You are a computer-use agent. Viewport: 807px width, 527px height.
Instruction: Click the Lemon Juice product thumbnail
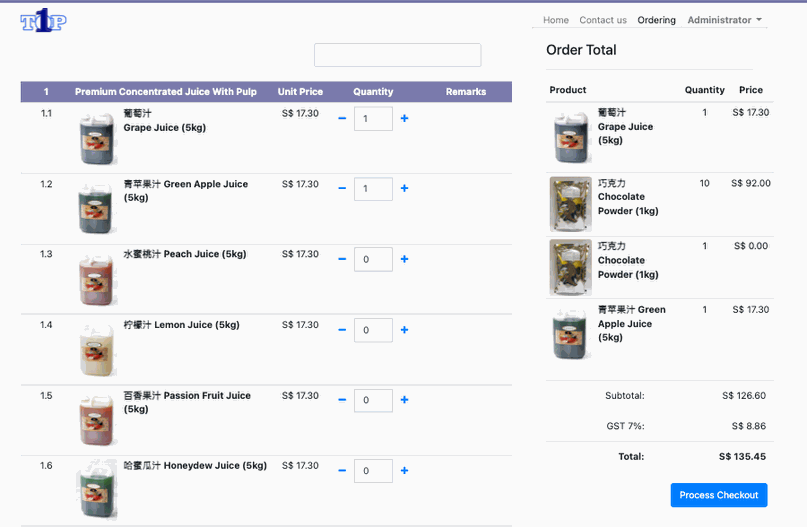[x=98, y=349]
